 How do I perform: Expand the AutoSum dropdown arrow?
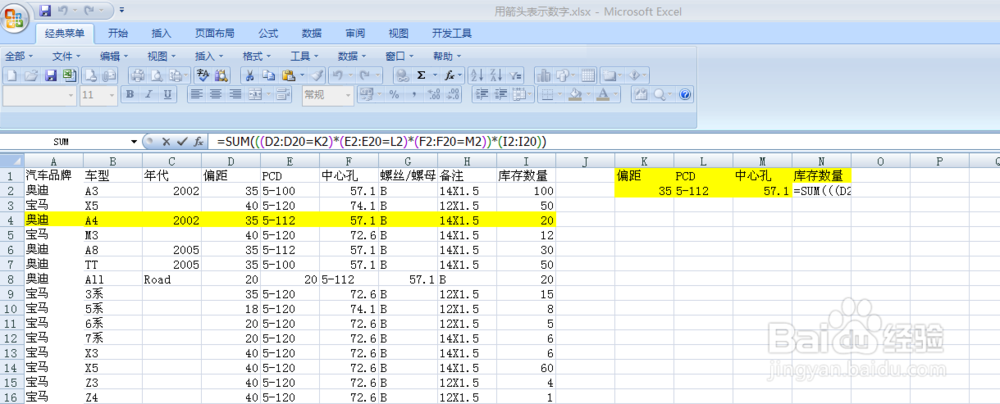point(435,75)
